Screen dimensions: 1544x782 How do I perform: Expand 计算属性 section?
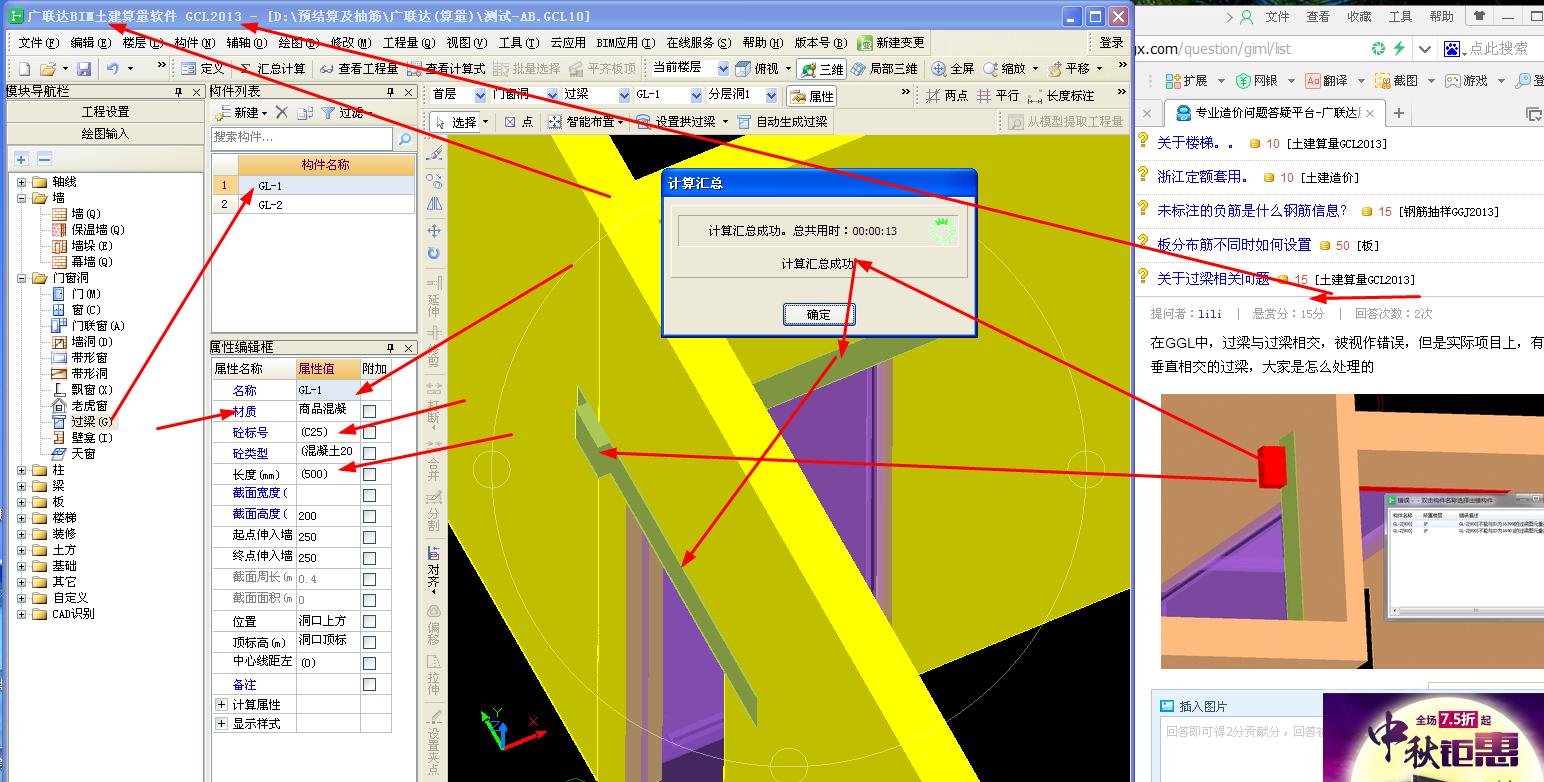coord(222,705)
